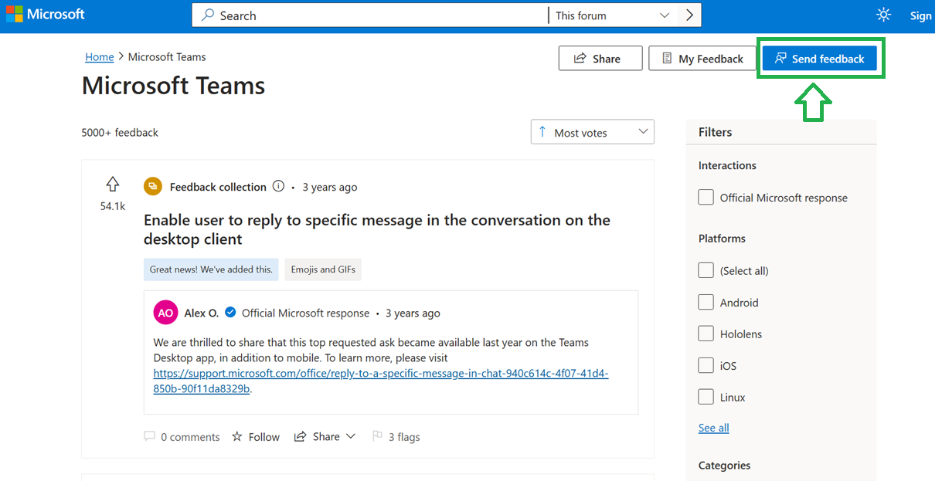Screen dimensions: 936x481
Task: Click the Microsoft logo
Action: [45, 14]
